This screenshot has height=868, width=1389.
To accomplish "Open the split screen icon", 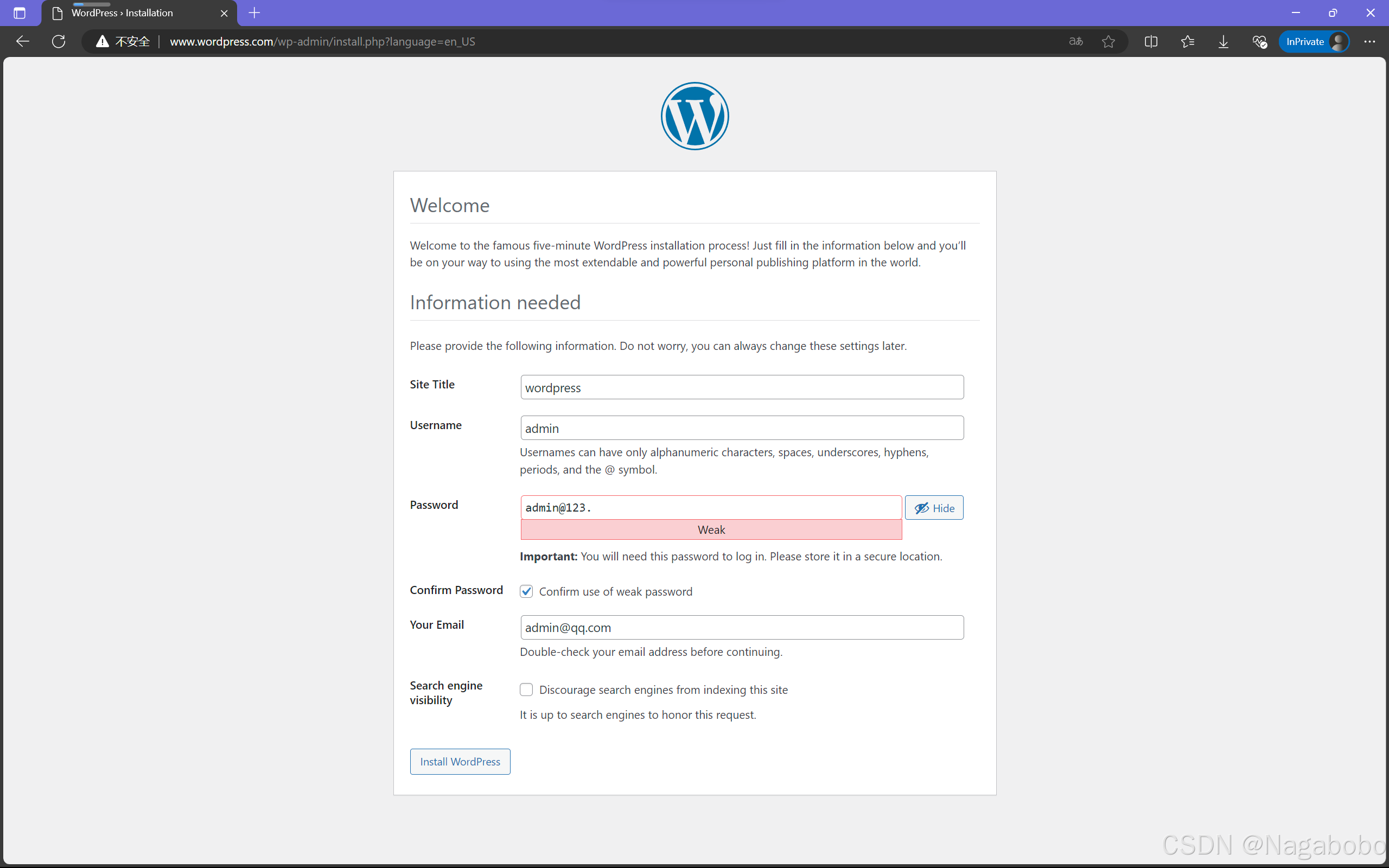I will (x=1151, y=41).
